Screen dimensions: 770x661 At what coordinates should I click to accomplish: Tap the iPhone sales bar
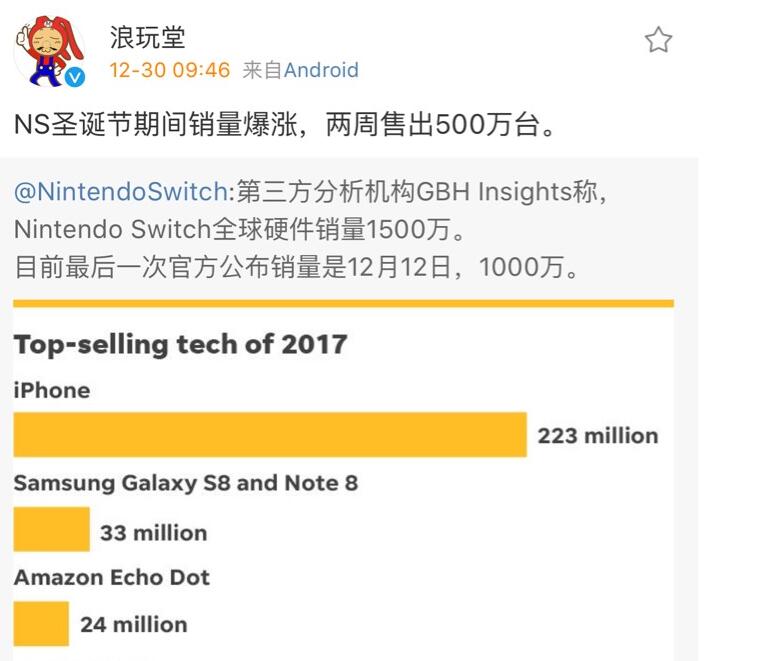(x=270, y=435)
